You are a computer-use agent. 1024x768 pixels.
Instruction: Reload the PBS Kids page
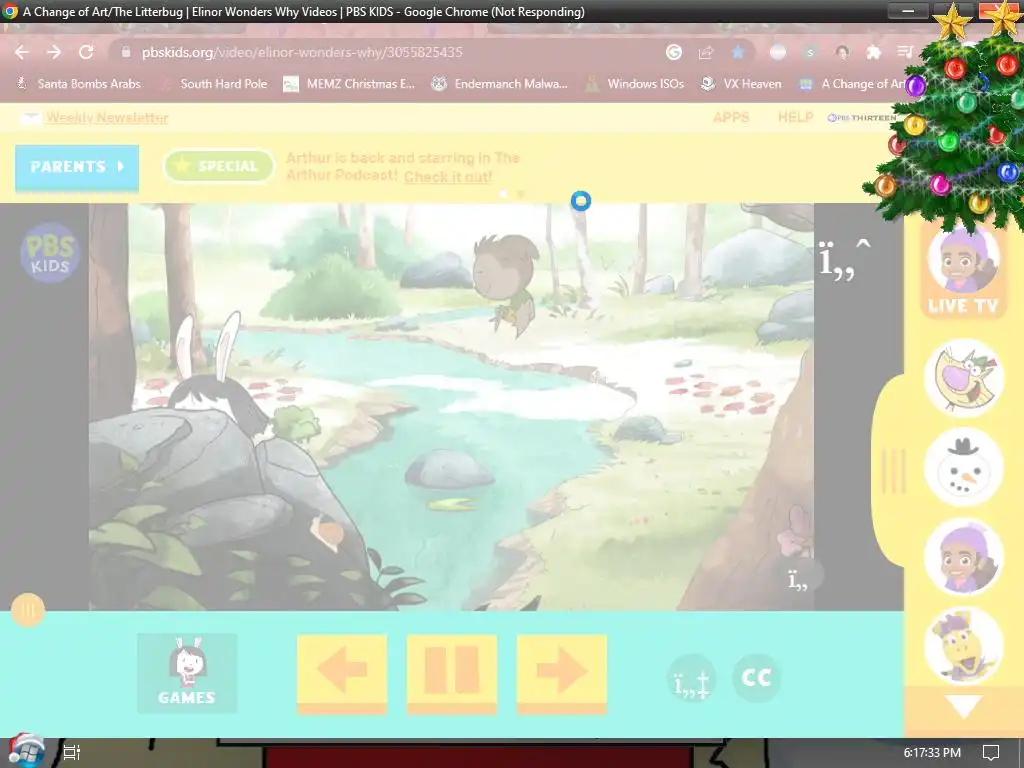click(x=86, y=52)
